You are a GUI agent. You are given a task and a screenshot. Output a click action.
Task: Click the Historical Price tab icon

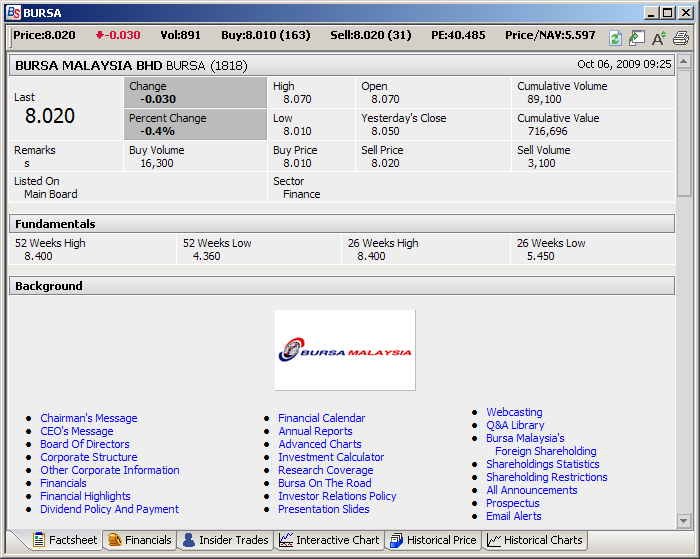(396, 540)
